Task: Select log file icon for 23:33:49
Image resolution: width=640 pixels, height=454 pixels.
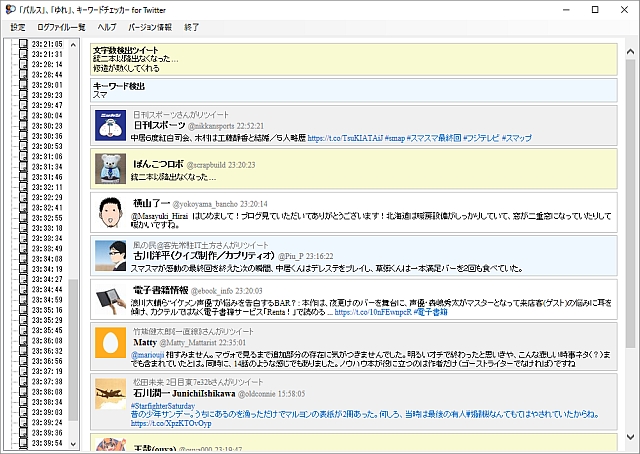Action: pyautogui.click(x=23, y=248)
